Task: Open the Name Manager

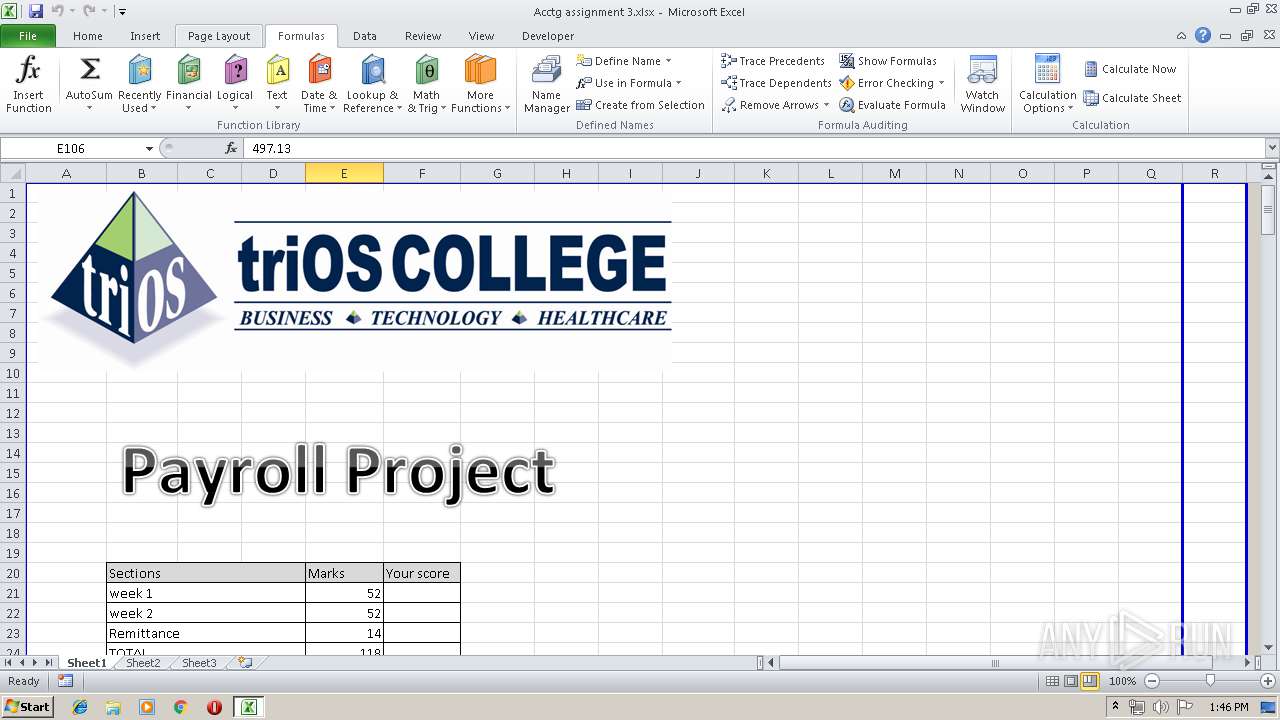Action: (x=546, y=85)
